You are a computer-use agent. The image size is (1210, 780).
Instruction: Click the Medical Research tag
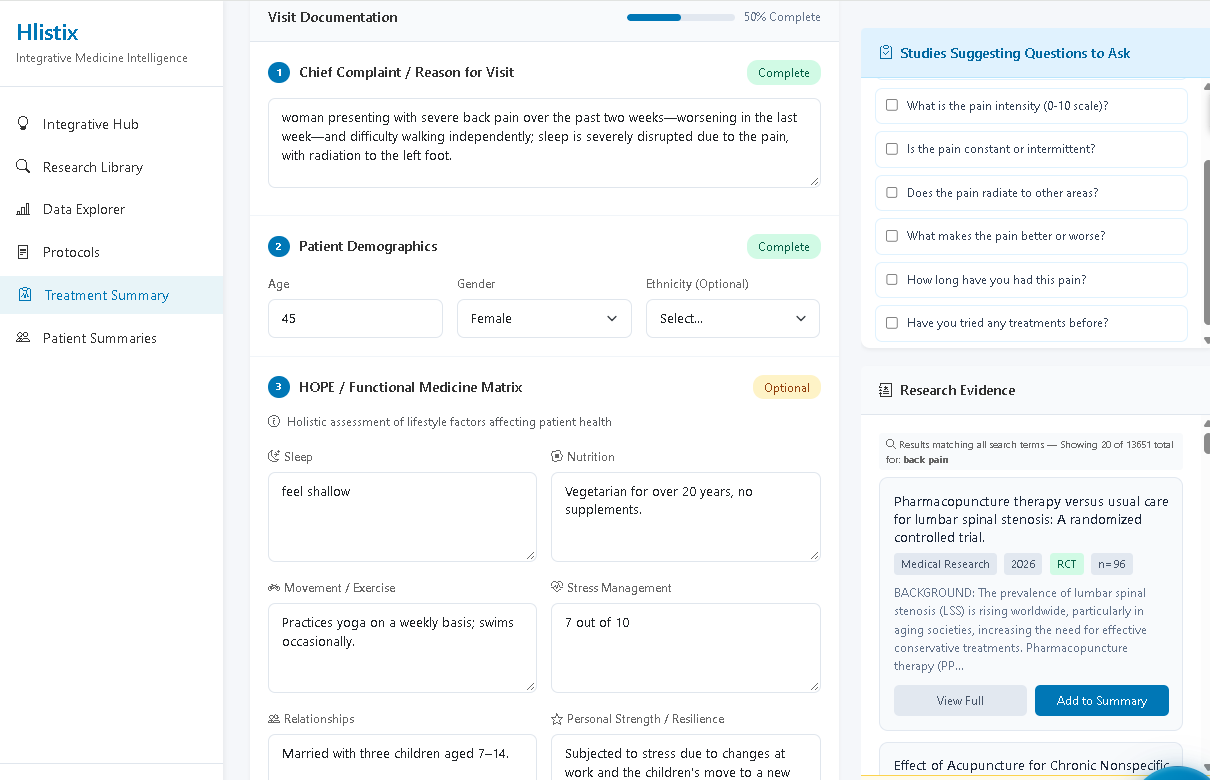tap(946, 564)
